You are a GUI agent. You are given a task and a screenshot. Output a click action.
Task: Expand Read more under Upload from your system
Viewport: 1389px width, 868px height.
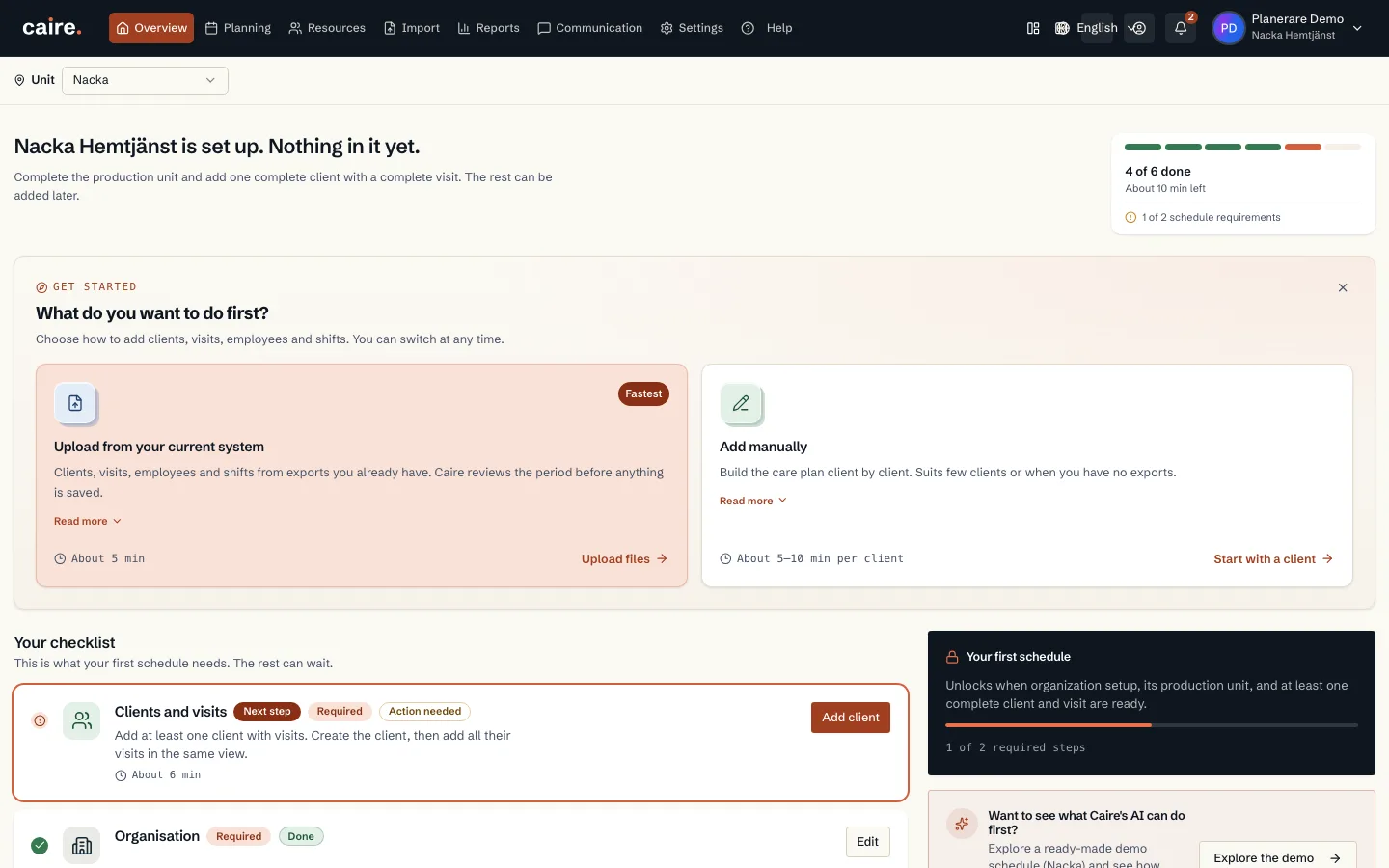(x=88, y=521)
